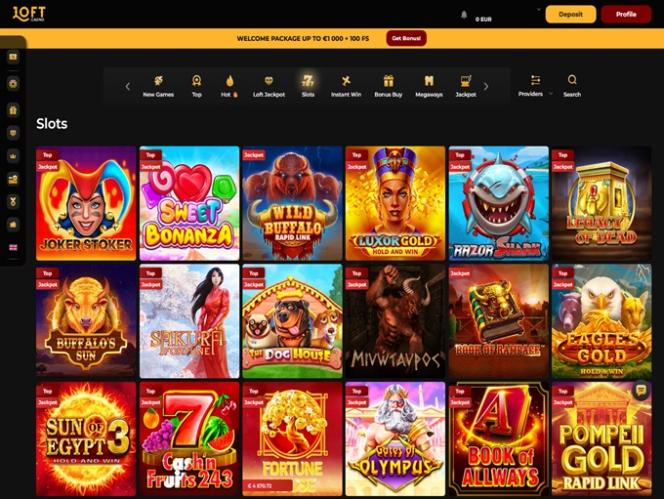The image size is (664, 499).
Task: Open the New Games category
Action: click(158, 86)
